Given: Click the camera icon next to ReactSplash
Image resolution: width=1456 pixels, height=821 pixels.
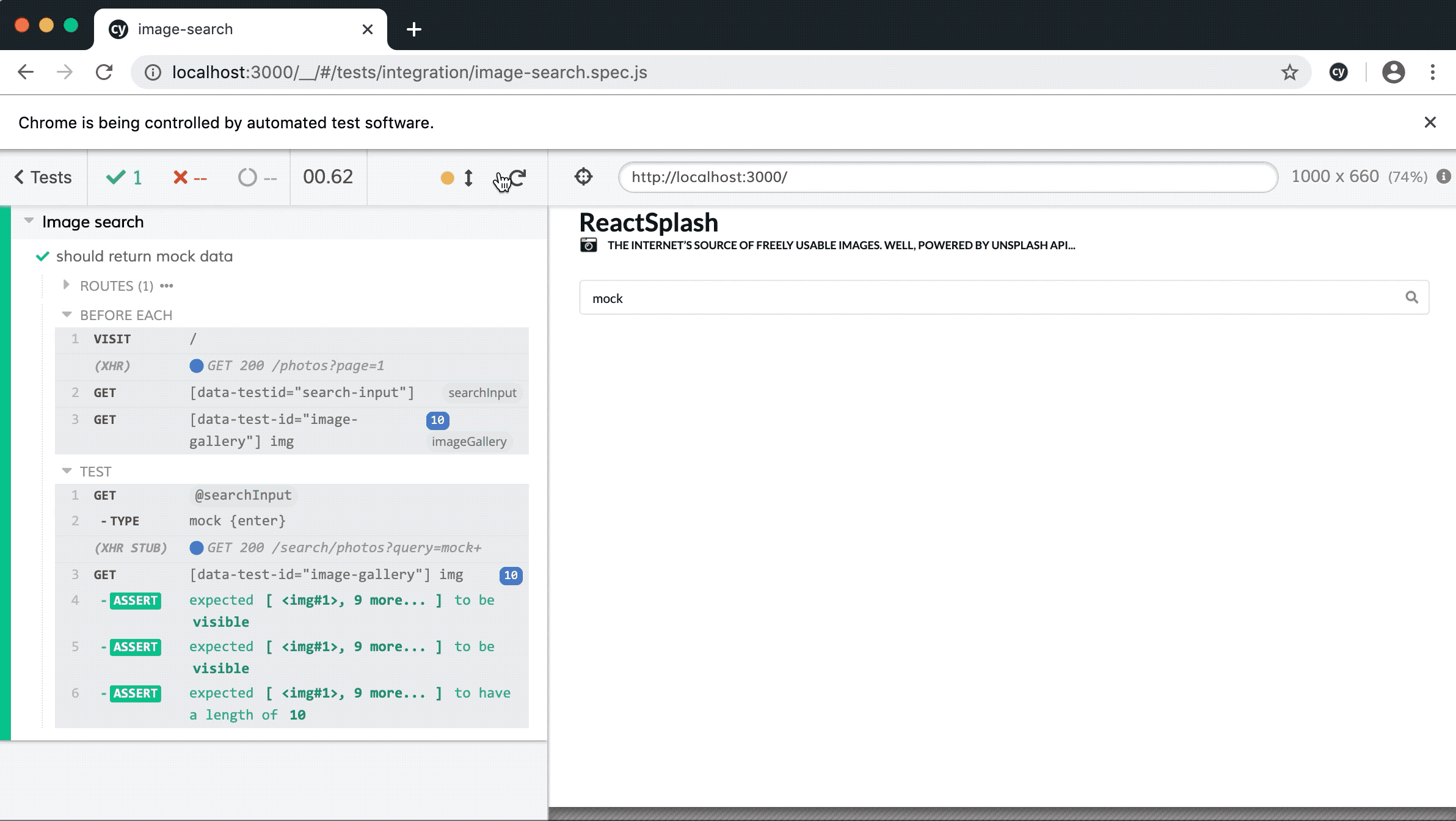Looking at the screenshot, I should pos(588,244).
